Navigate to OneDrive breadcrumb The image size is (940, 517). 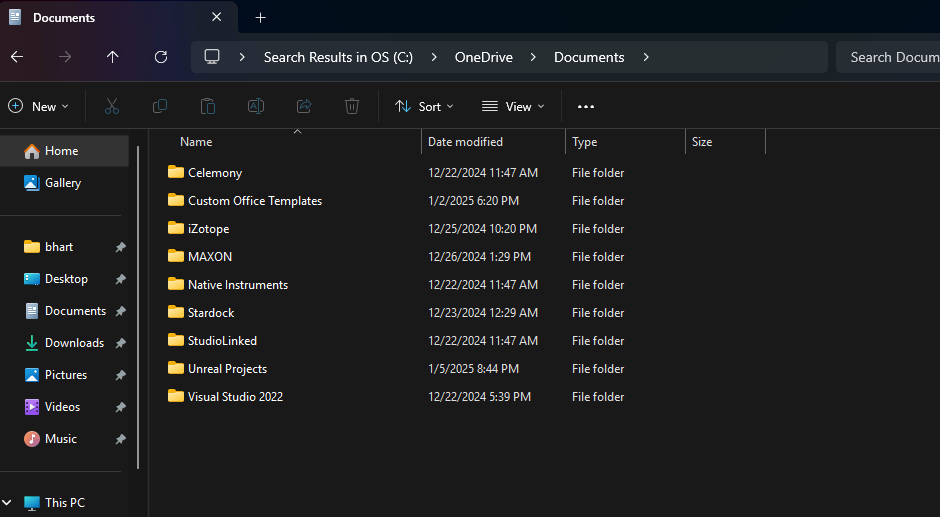[484, 57]
